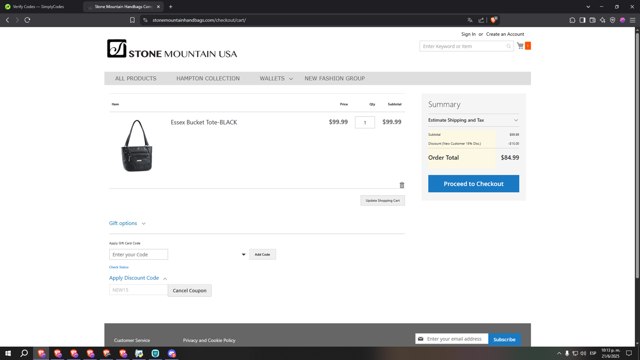Focus the quantity field for Essex Tote
640x360 pixels.
(365, 122)
